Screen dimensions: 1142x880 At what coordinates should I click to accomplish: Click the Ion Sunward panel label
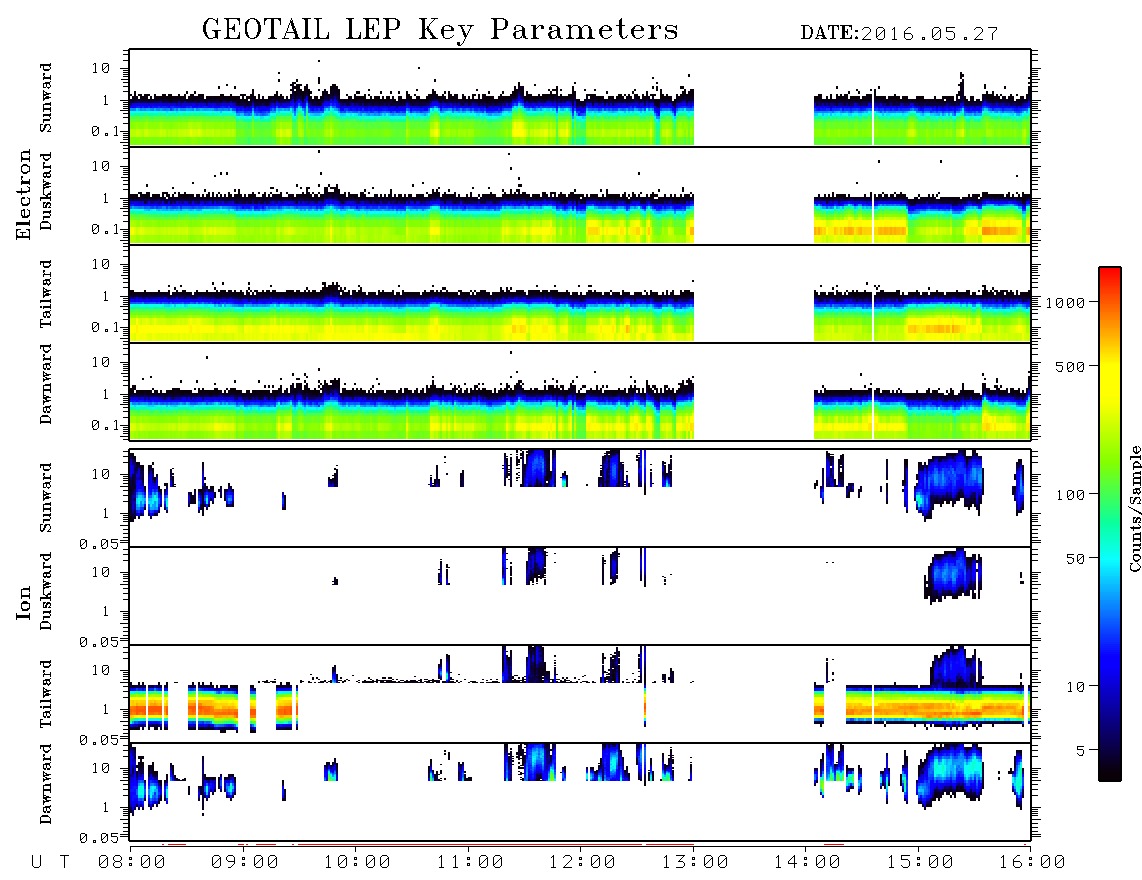tap(46, 498)
